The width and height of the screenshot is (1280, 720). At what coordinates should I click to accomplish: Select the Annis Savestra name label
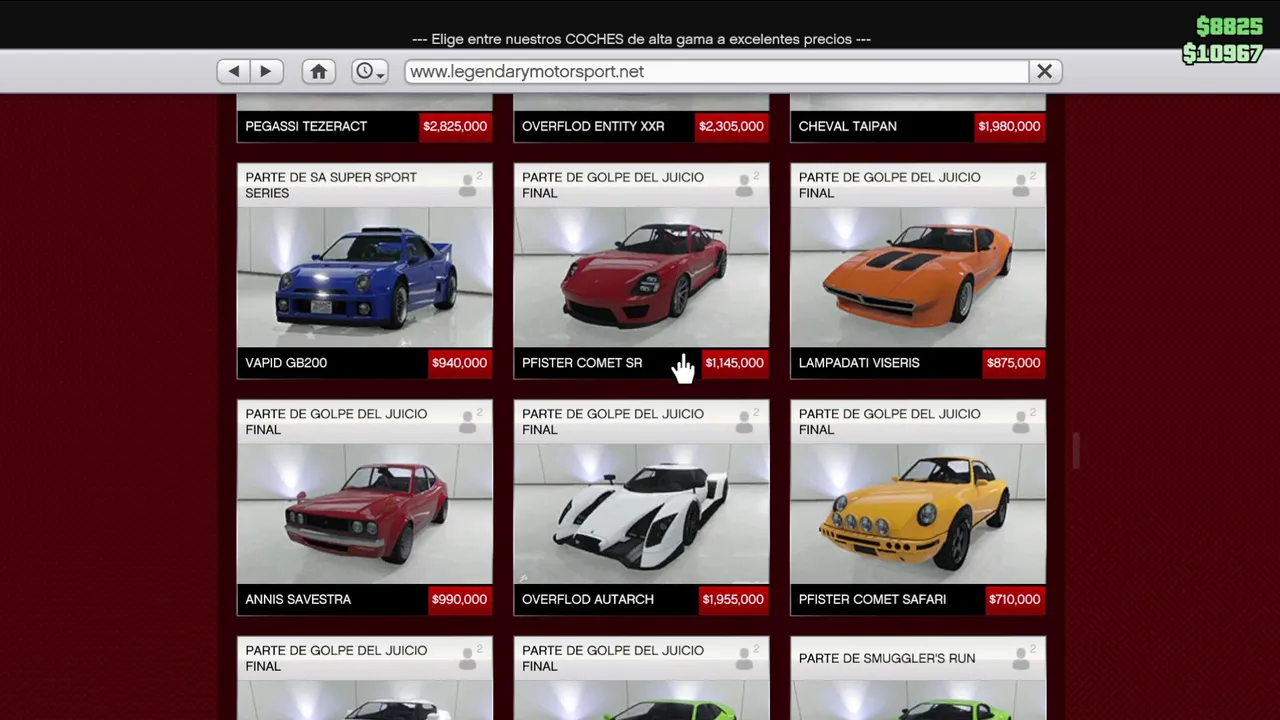298,599
